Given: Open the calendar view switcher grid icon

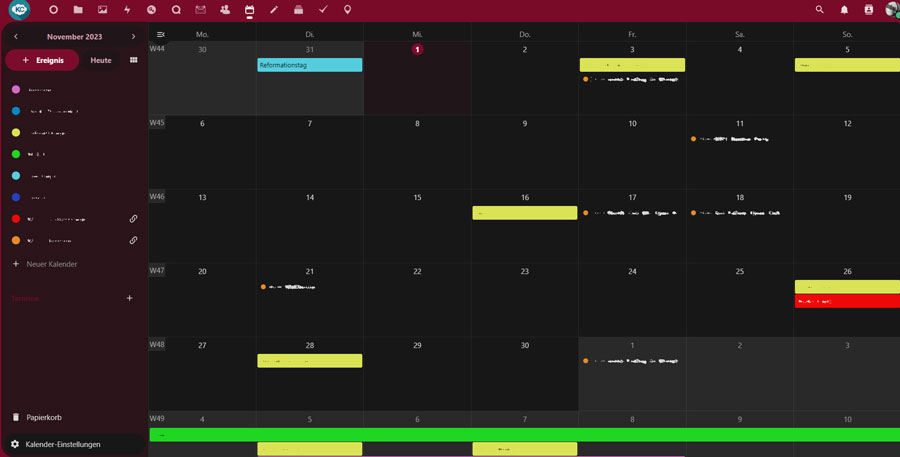Looking at the screenshot, I should tap(133, 60).
